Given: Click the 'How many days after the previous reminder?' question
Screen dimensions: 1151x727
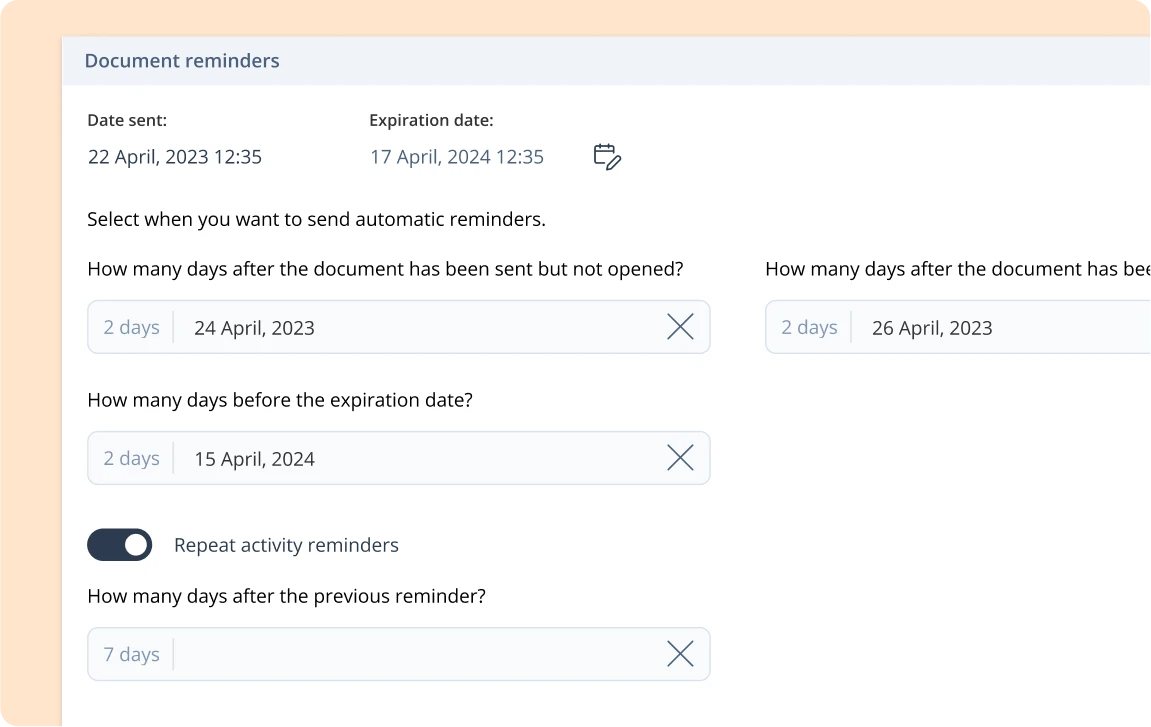Looking at the screenshot, I should point(286,596).
